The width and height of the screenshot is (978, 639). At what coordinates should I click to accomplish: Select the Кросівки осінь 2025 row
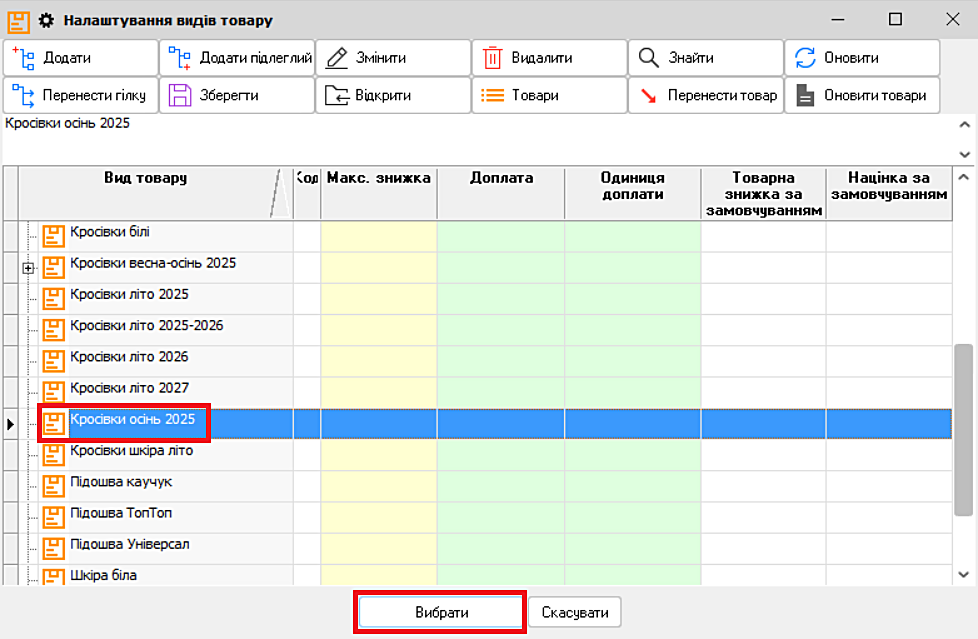132,420
